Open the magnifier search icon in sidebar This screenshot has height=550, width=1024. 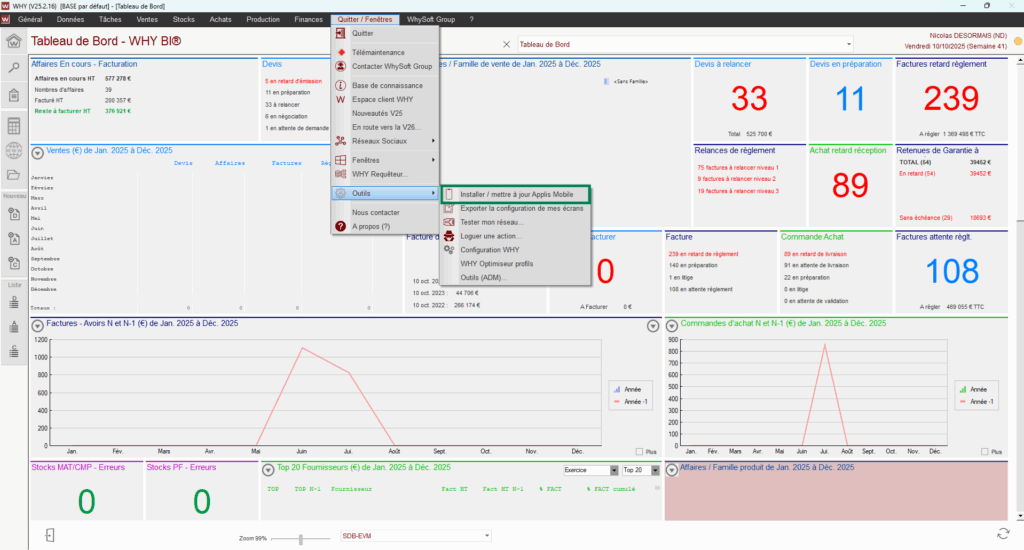pos(14,68)
